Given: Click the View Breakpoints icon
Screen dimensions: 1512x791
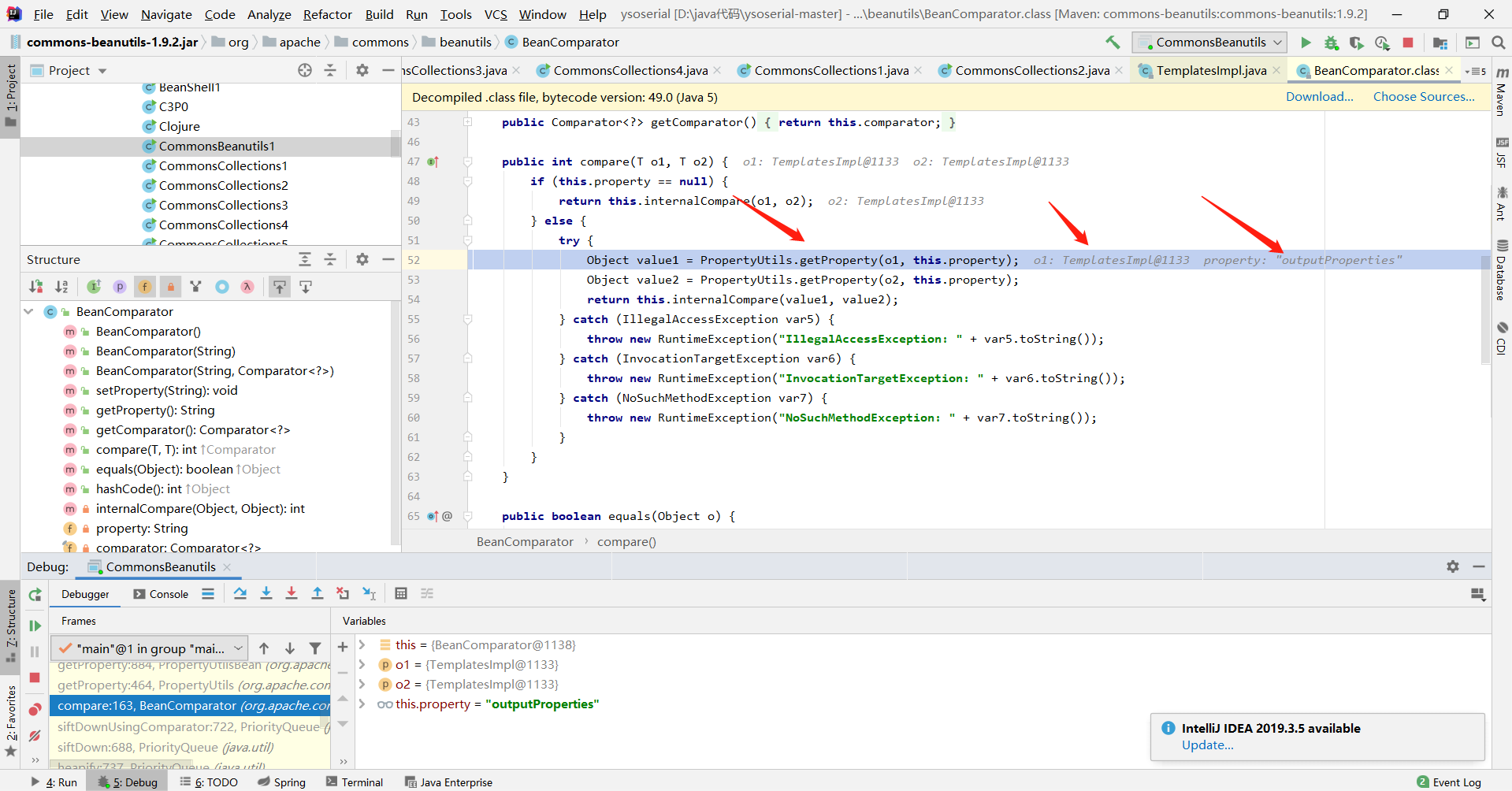Looking at the screenshot, I should point(35,709).
